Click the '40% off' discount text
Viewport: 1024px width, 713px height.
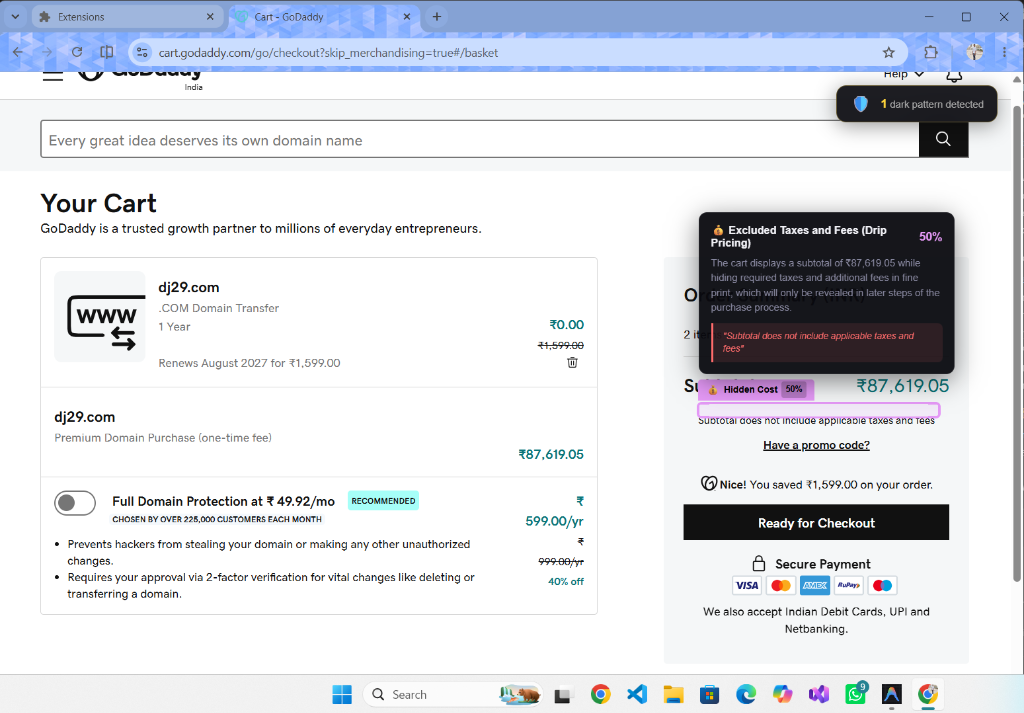point(566,581)
